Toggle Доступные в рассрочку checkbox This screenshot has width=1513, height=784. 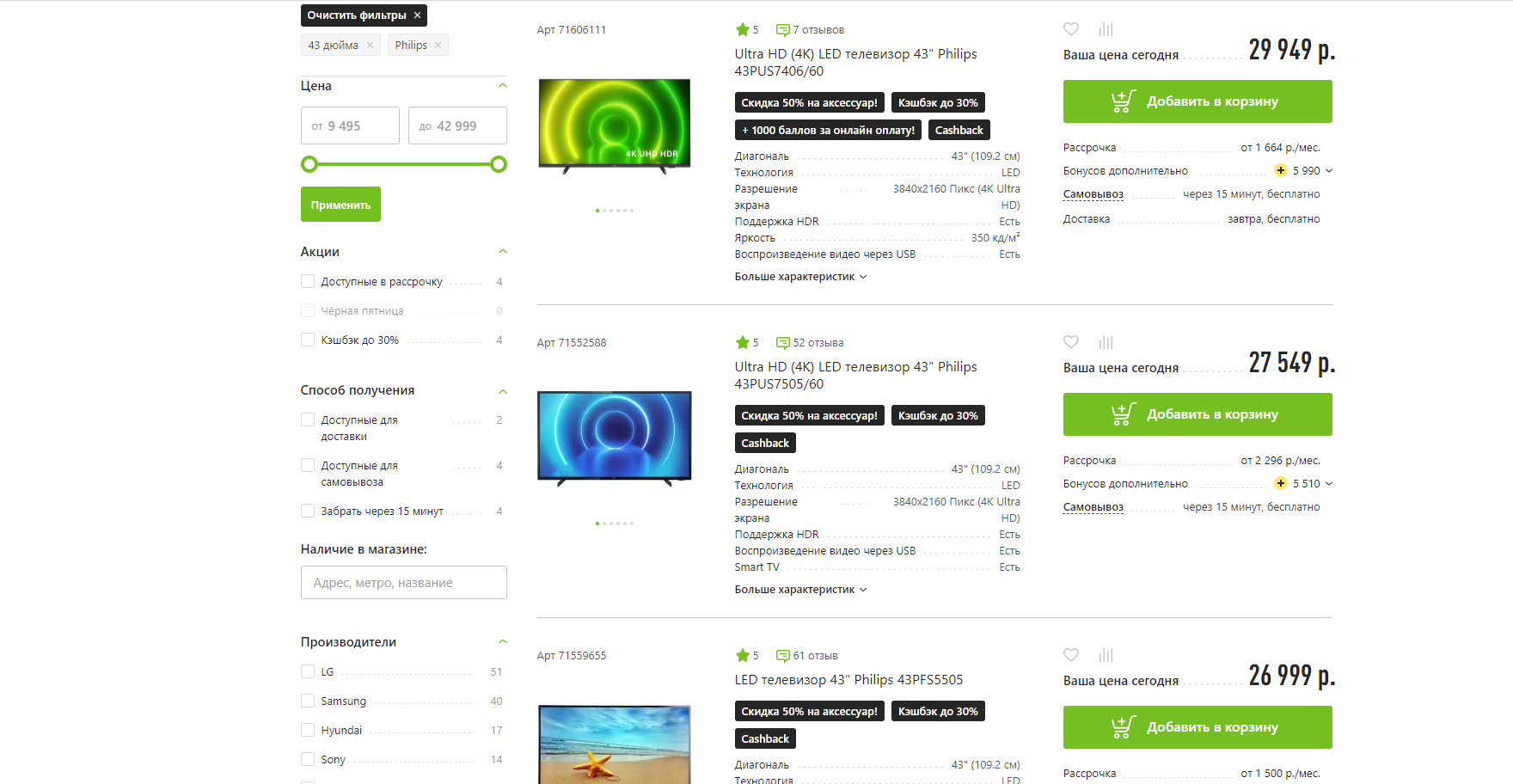coord(308,281)
